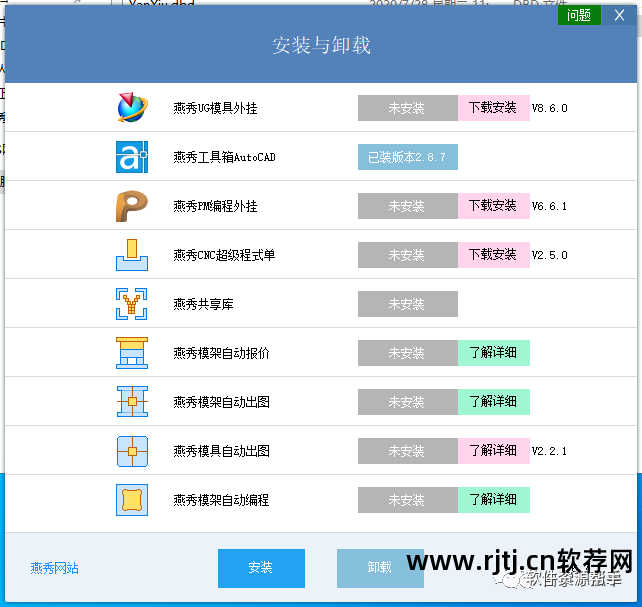Screen dimensions: 642x607
Task: Click 未安装 status for 燕秀PM编程外挂
Action: [x=408, y=206]
